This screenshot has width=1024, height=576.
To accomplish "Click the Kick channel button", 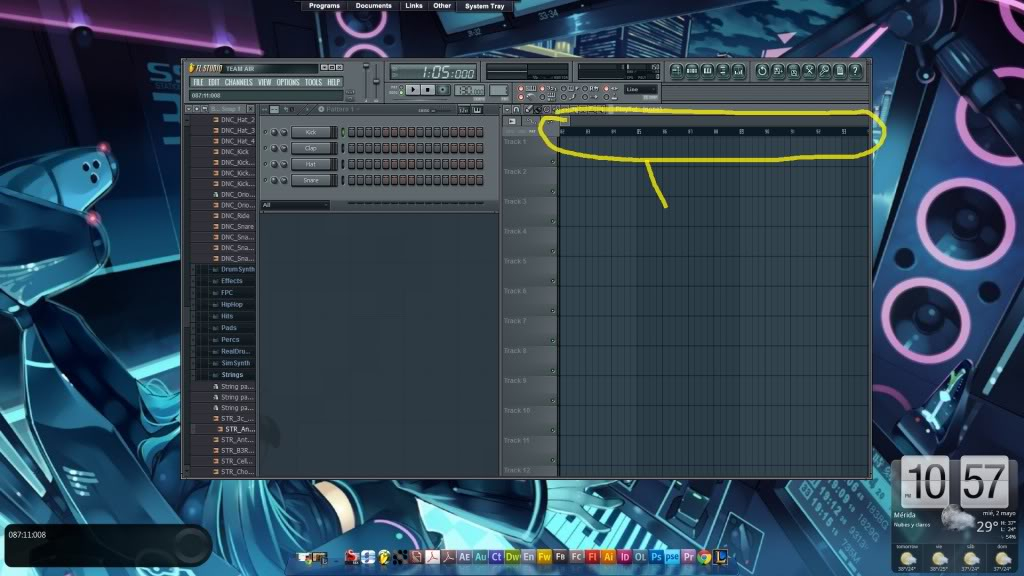I will [313, 133].
